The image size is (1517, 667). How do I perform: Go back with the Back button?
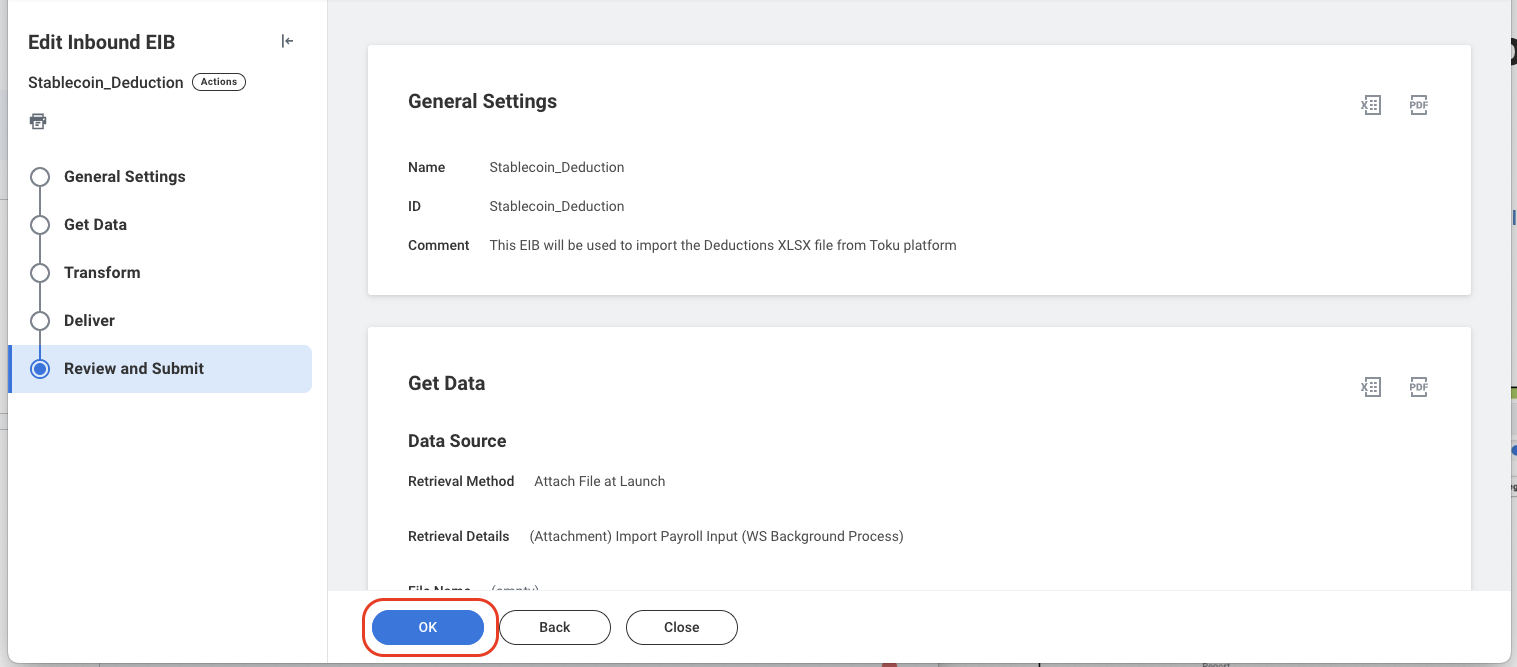point(555,627)
